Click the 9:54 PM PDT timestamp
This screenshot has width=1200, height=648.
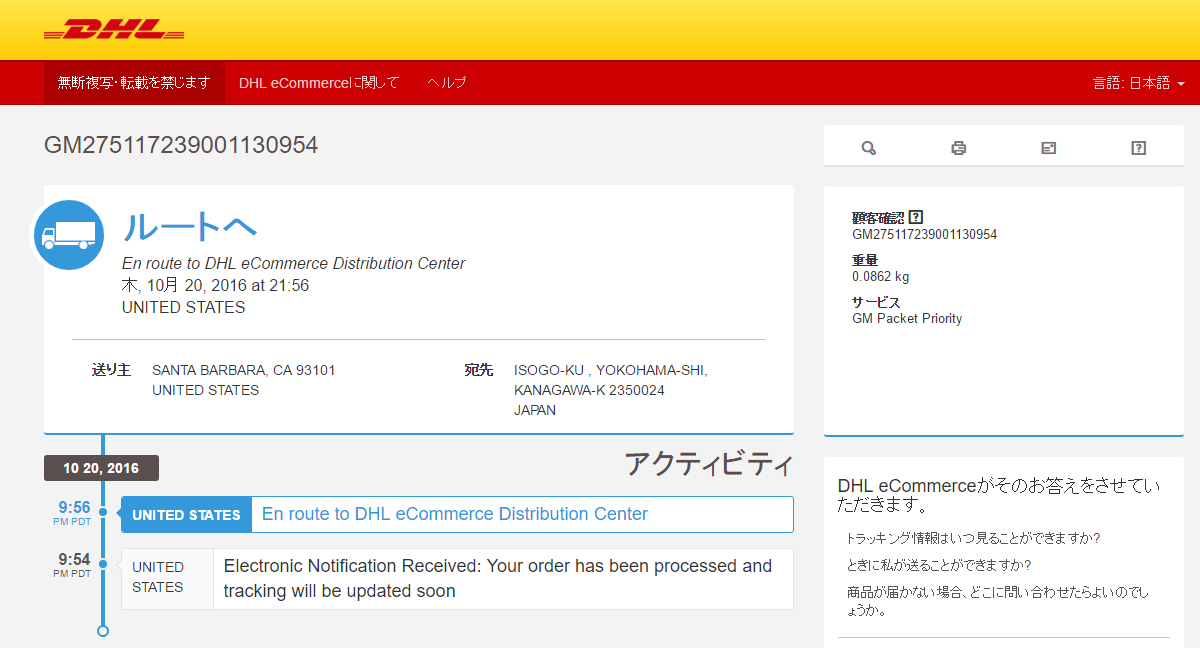pos(73,565)
